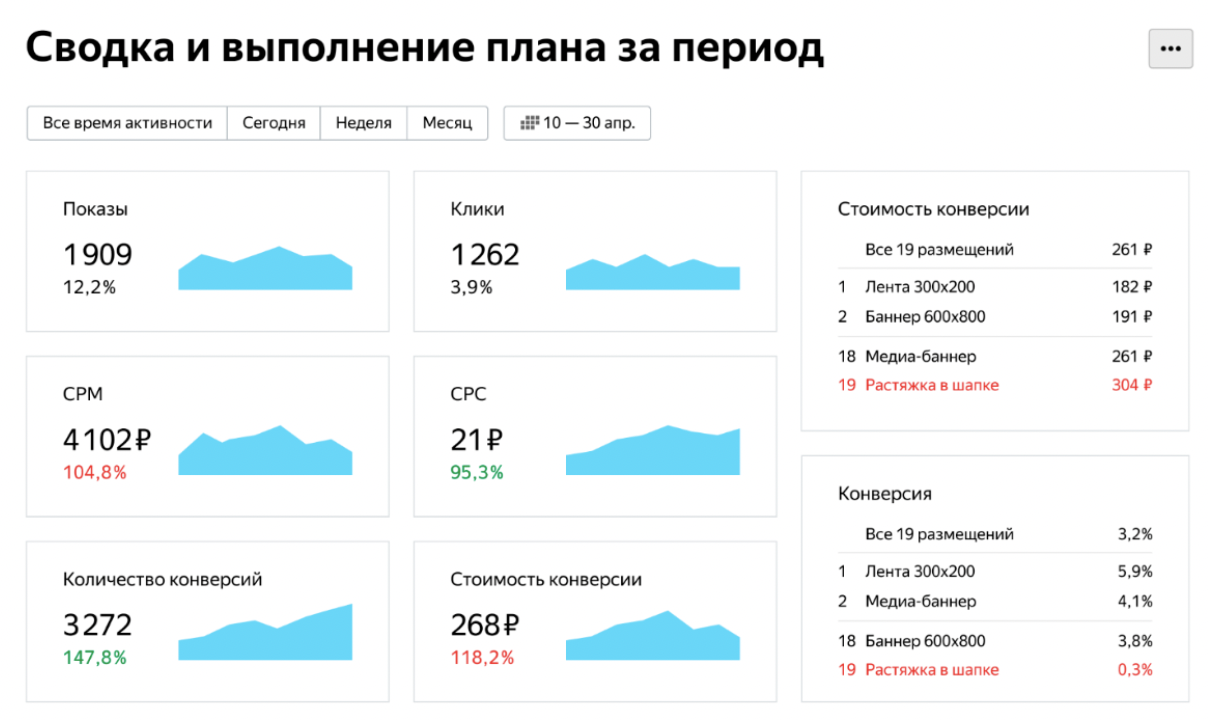Click the red 104,8% plan figure
Image resolution: width=1208 pixels, height=720 pixels.
(x=95, y=472)
